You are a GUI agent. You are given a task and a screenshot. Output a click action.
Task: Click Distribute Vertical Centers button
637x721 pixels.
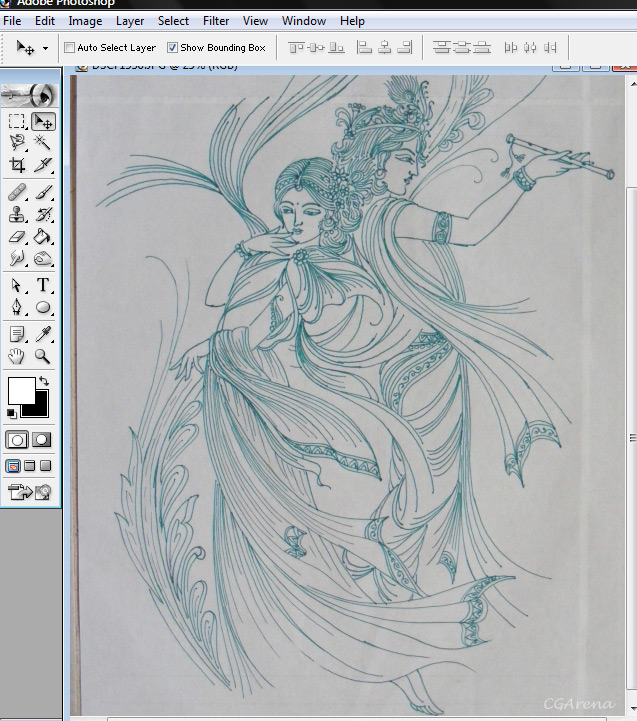click(462, 47)
